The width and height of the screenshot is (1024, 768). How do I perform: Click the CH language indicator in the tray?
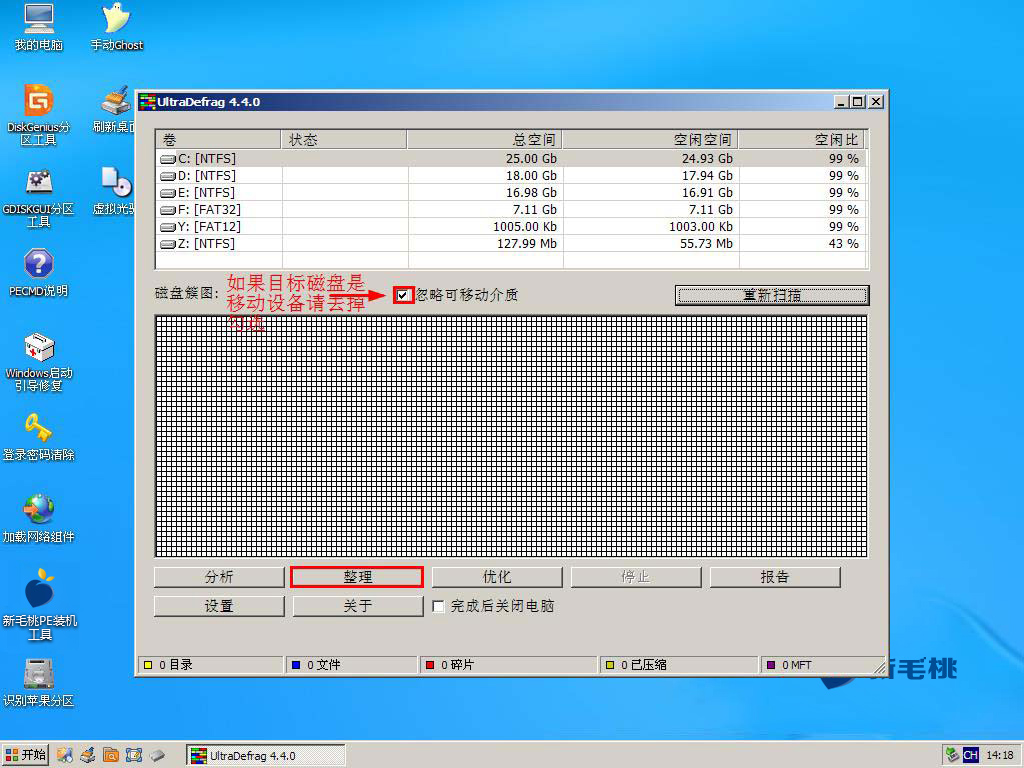click(970, 756)
